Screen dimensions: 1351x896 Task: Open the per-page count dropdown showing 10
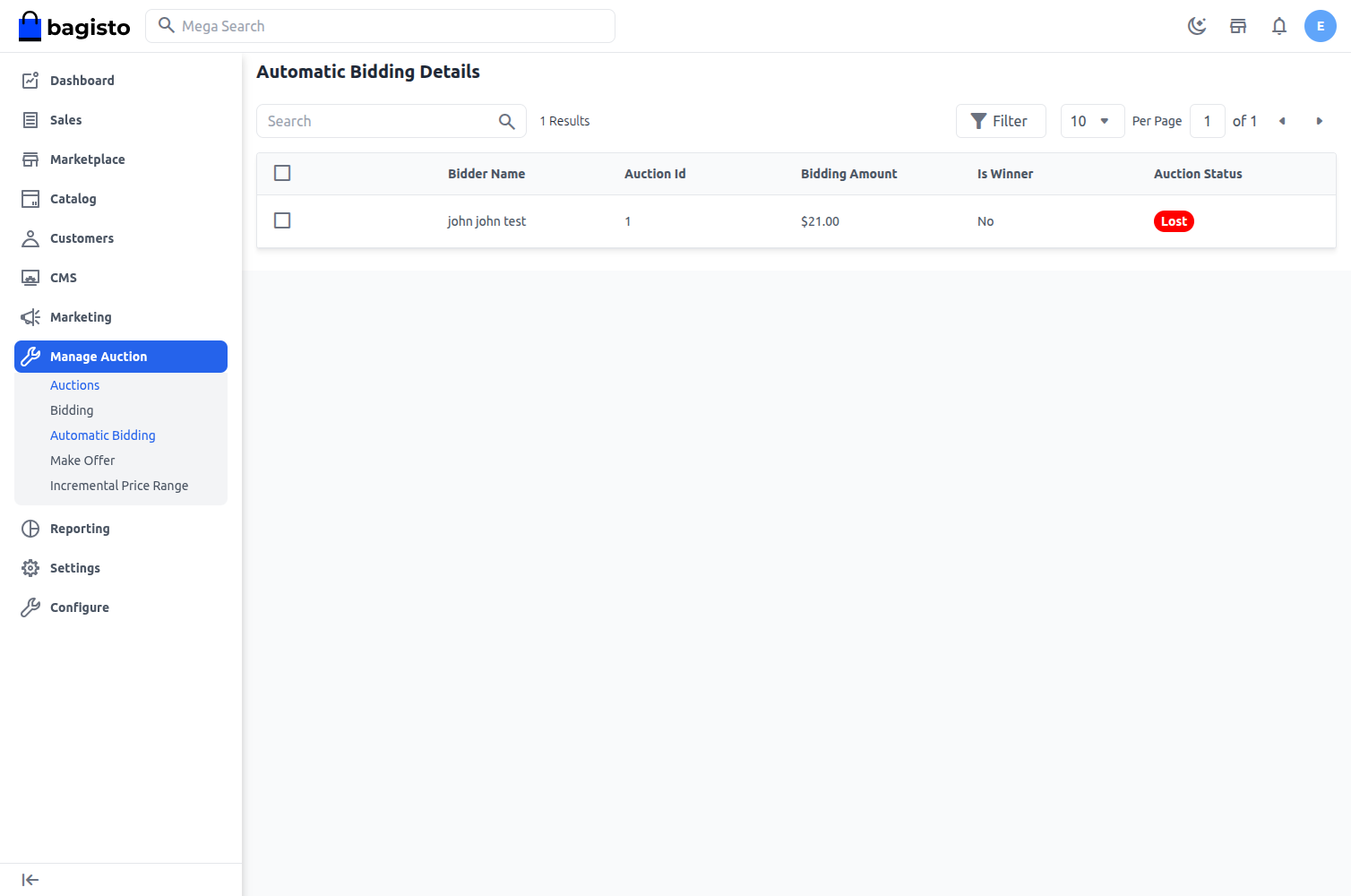point(1092,120)
